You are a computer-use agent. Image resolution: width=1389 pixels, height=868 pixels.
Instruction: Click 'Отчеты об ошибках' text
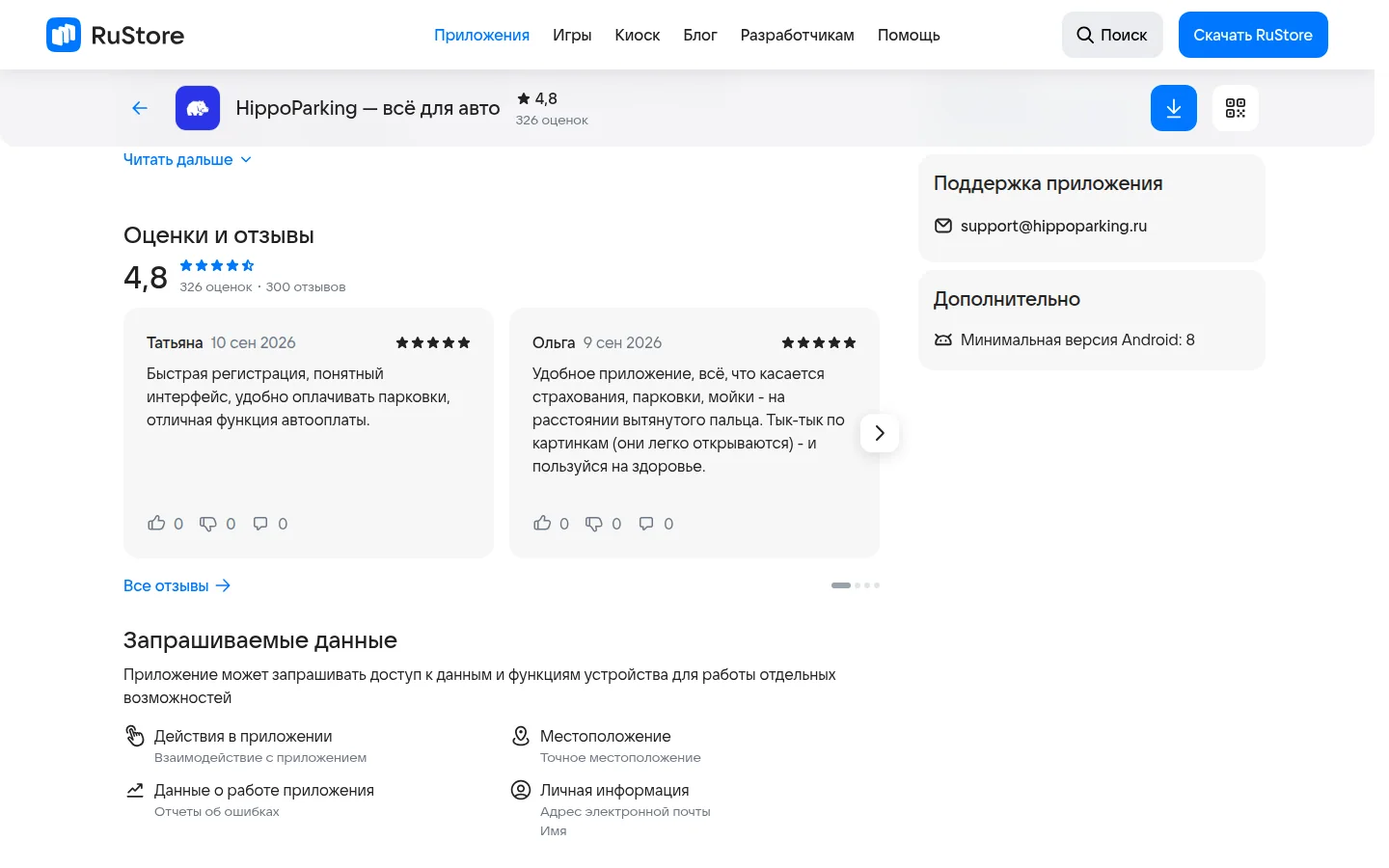coord(217,812)
